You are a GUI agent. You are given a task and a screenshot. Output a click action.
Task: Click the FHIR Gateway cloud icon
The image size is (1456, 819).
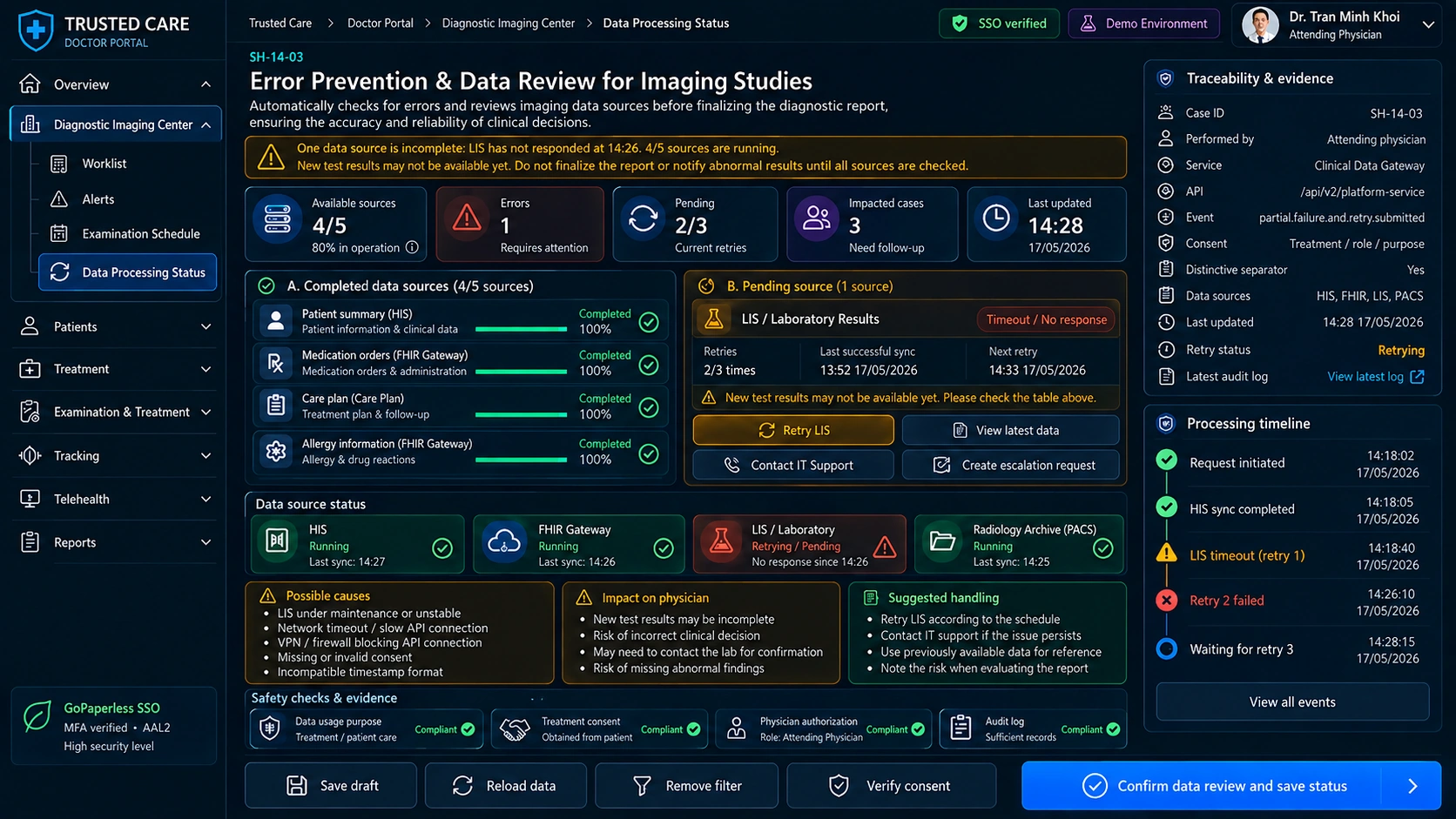(504, 541)
